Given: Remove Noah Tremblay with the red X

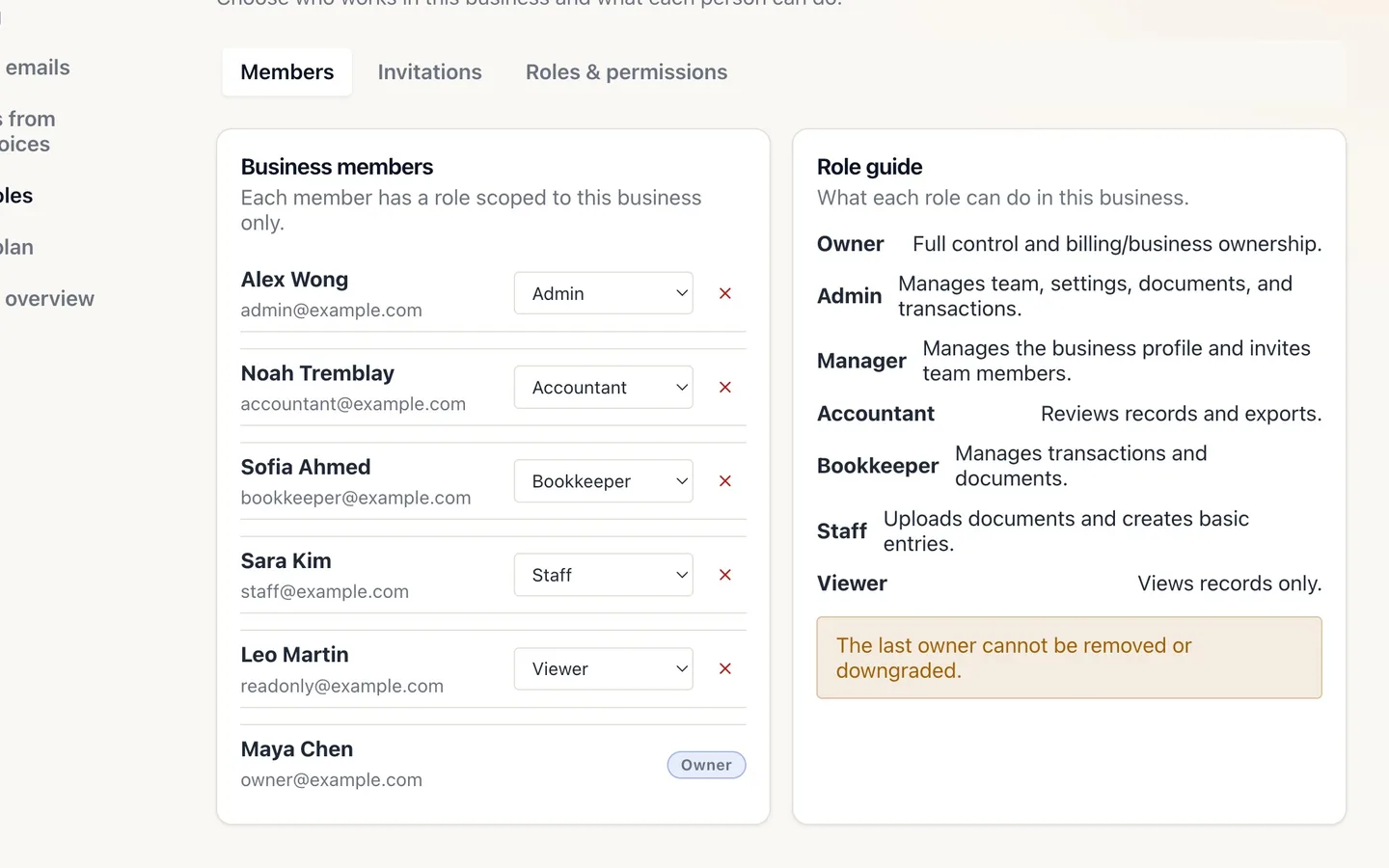Looking at the screenshot, I should pos(725,387).
